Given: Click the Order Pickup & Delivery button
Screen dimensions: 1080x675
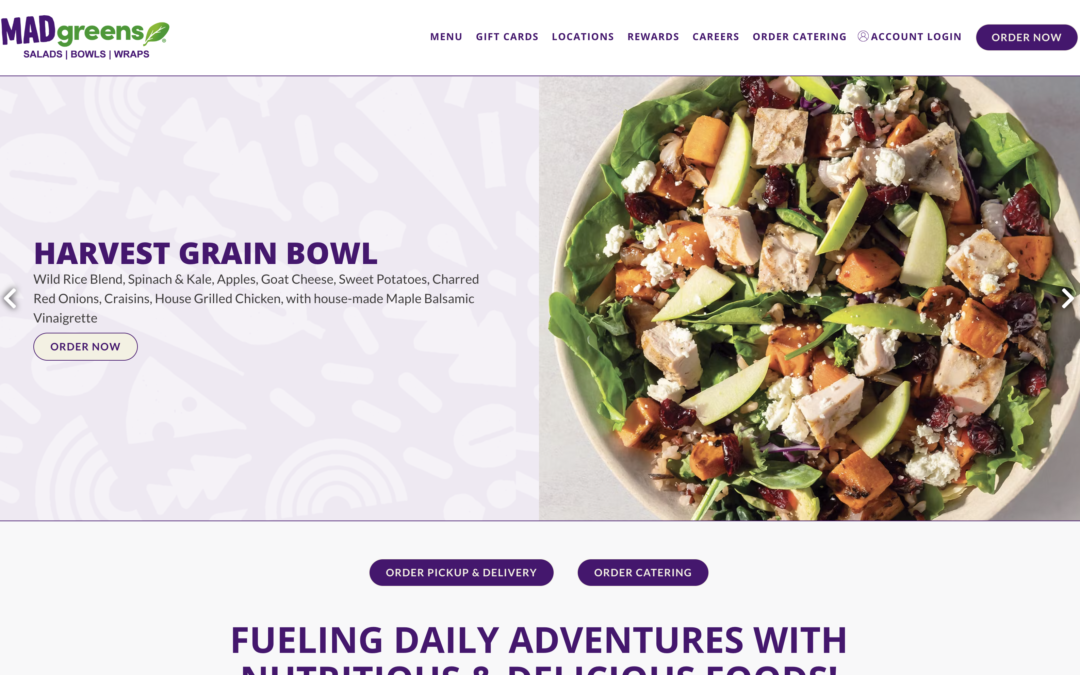Looking at the screenshot, I should [x=461, y=572].
